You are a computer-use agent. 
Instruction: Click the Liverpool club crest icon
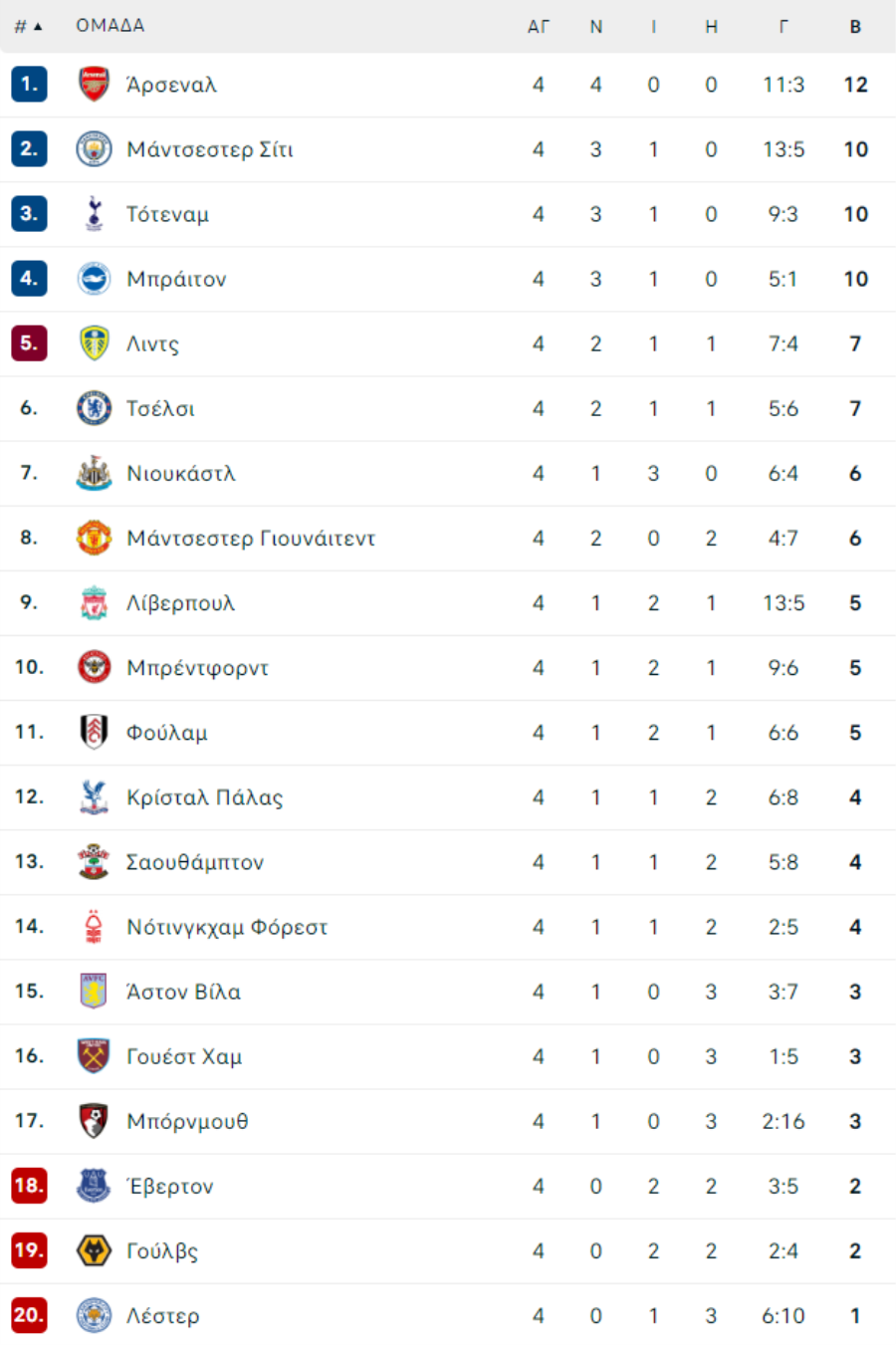pos(94,602)
